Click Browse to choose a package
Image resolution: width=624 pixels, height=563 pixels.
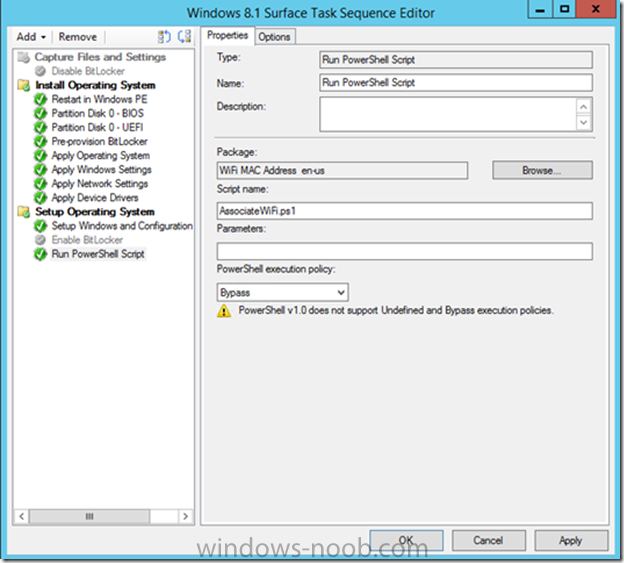pos(542,171)
